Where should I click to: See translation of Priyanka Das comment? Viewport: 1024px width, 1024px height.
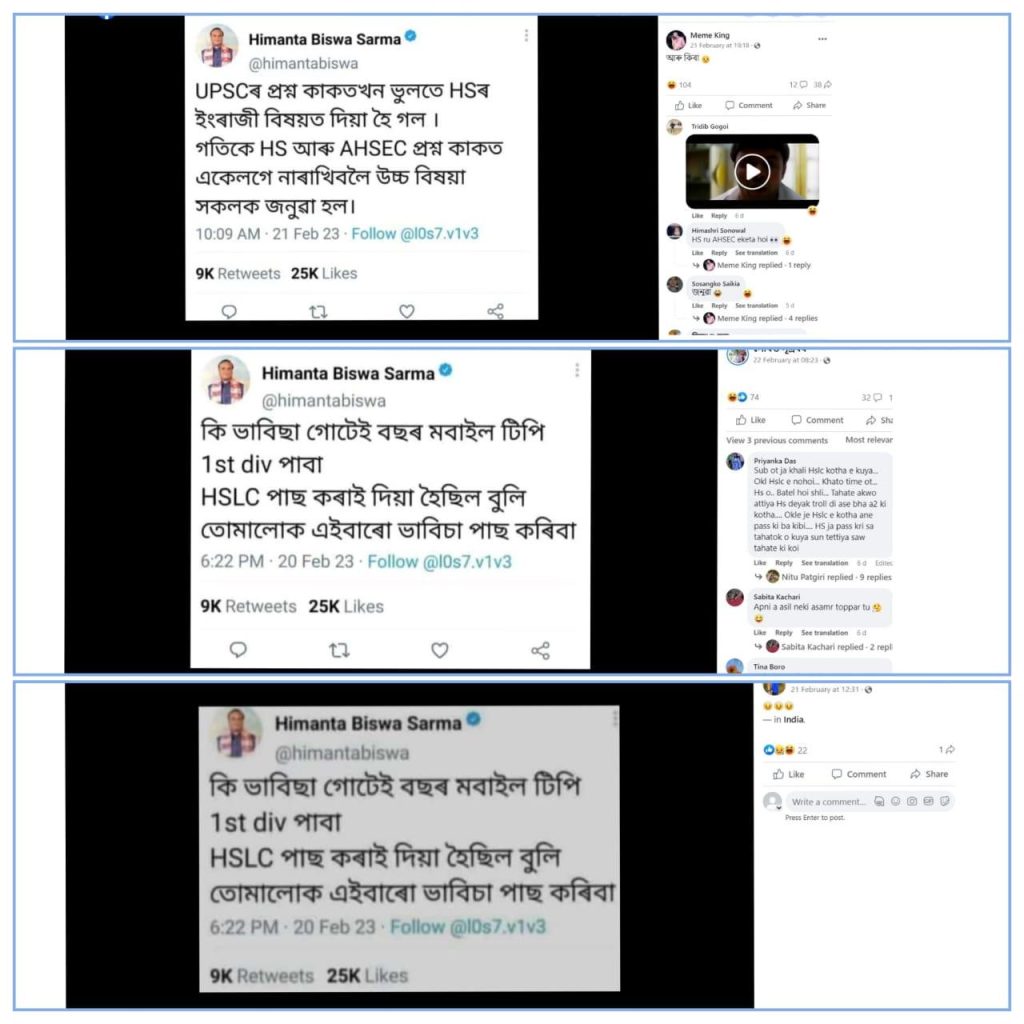pos(824,563)
